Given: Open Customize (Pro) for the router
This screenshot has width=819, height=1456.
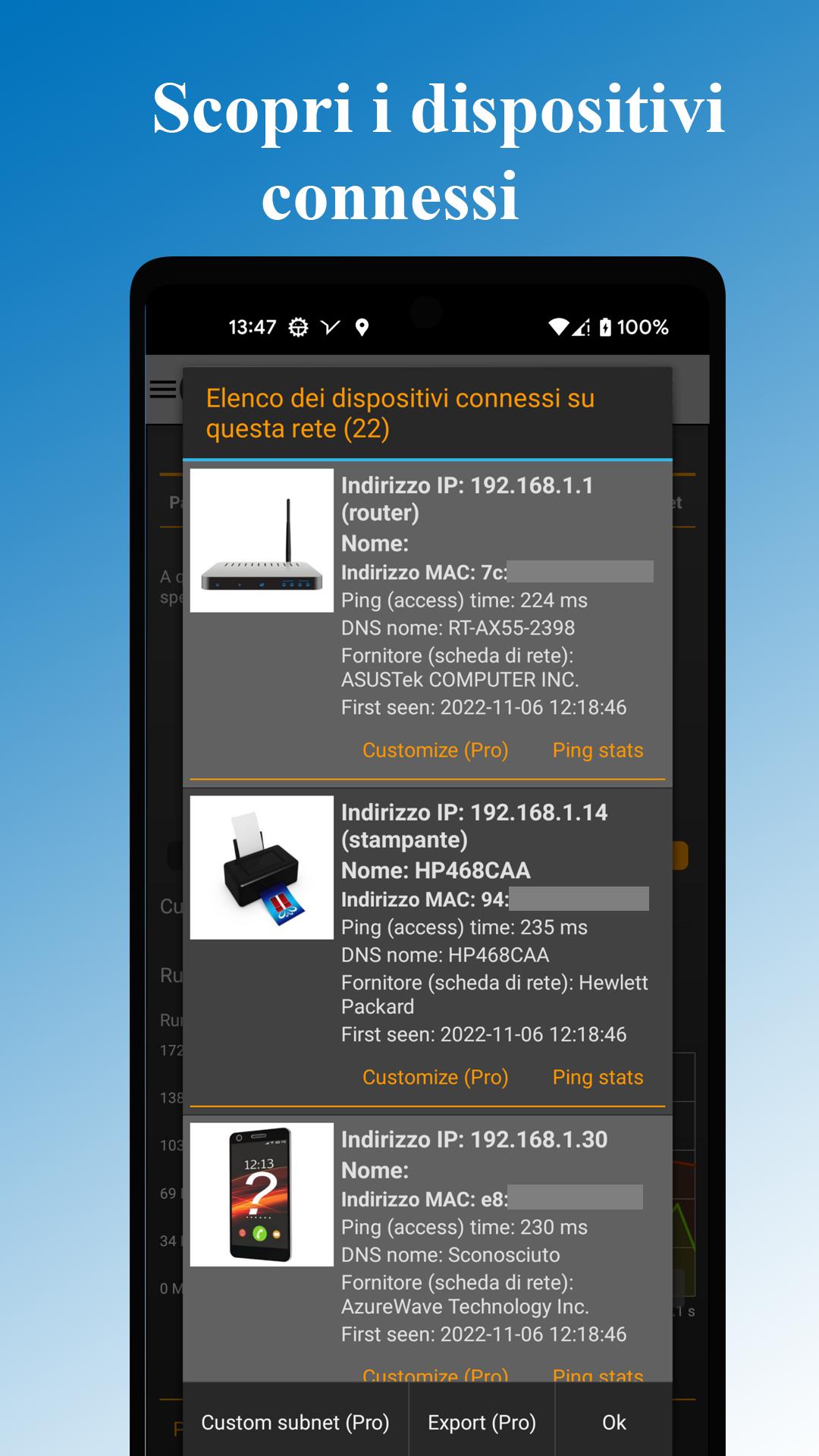Looking at the screenshot, I should pyautogui.click(x=435, y=750).
